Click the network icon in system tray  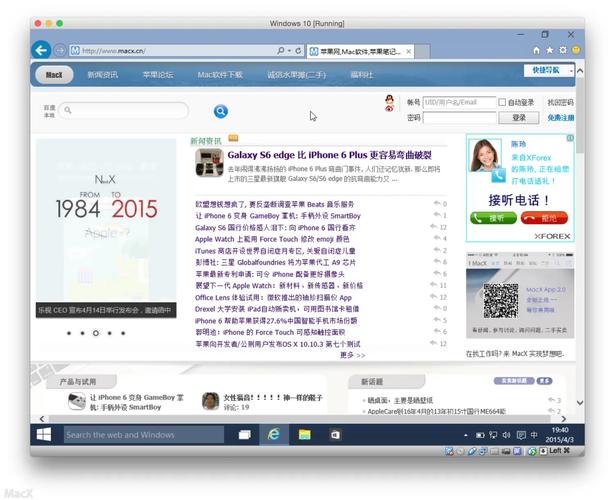click(493, 435)
